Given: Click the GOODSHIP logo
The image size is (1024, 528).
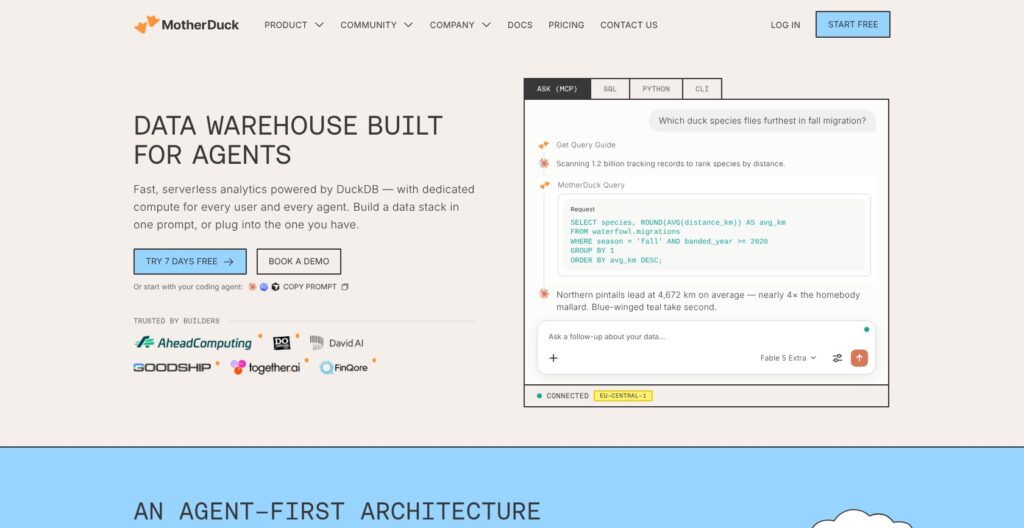Looking at the screenshot, I should 172,368.
